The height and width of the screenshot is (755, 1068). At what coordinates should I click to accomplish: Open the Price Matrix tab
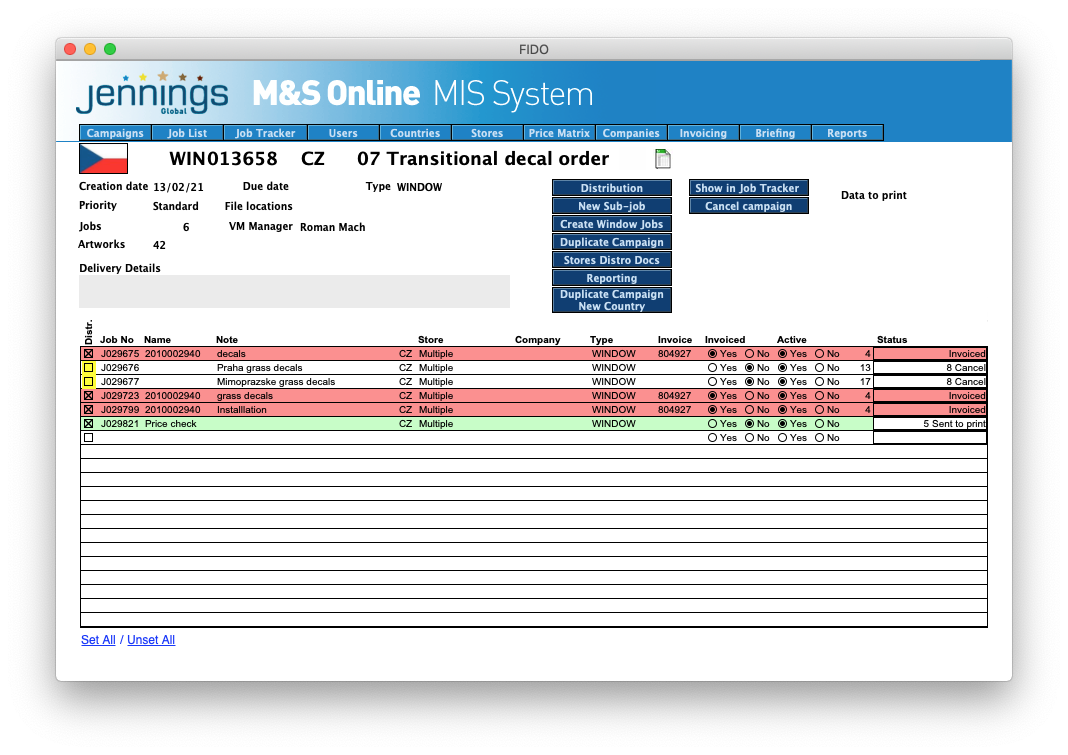558,132
